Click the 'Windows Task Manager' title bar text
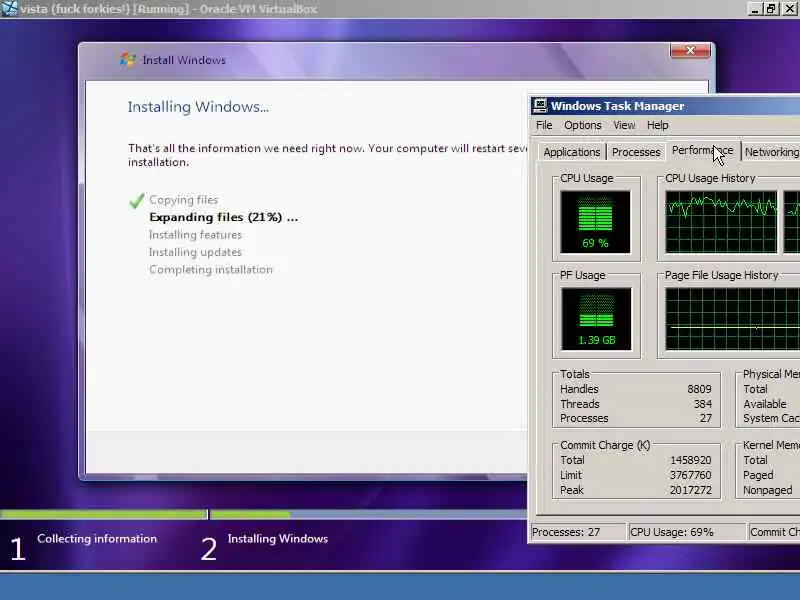The height and width of the screenshot is (600, 800). click(617, 106)
